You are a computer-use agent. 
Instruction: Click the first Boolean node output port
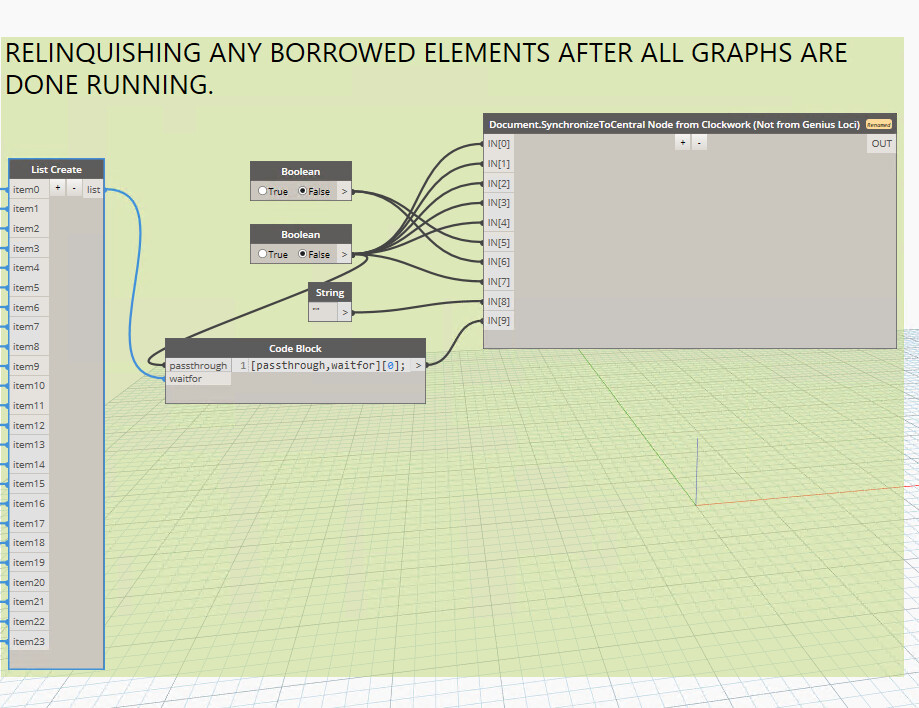pos(345,191)
